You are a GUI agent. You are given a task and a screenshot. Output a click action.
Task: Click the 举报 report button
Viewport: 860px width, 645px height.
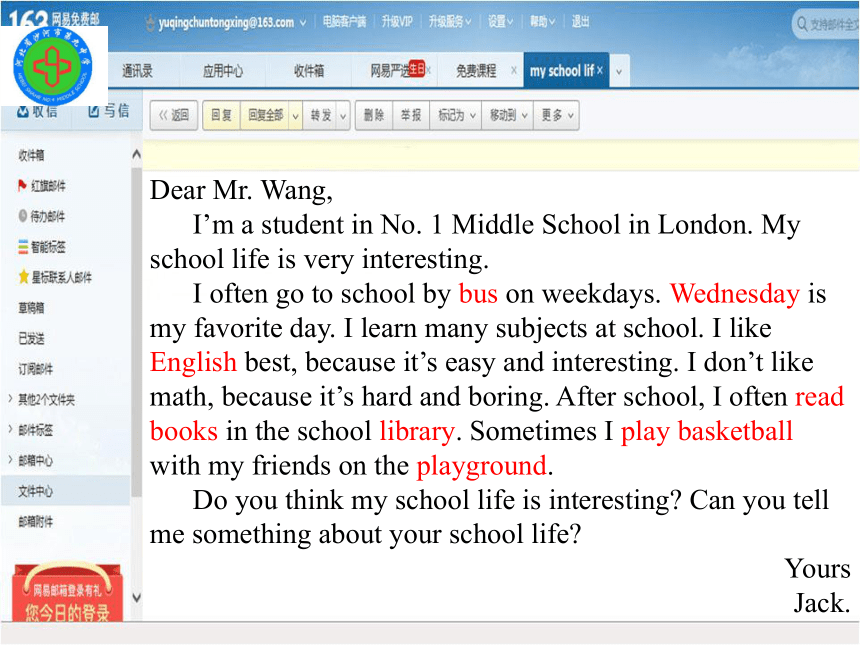(411, 115)
